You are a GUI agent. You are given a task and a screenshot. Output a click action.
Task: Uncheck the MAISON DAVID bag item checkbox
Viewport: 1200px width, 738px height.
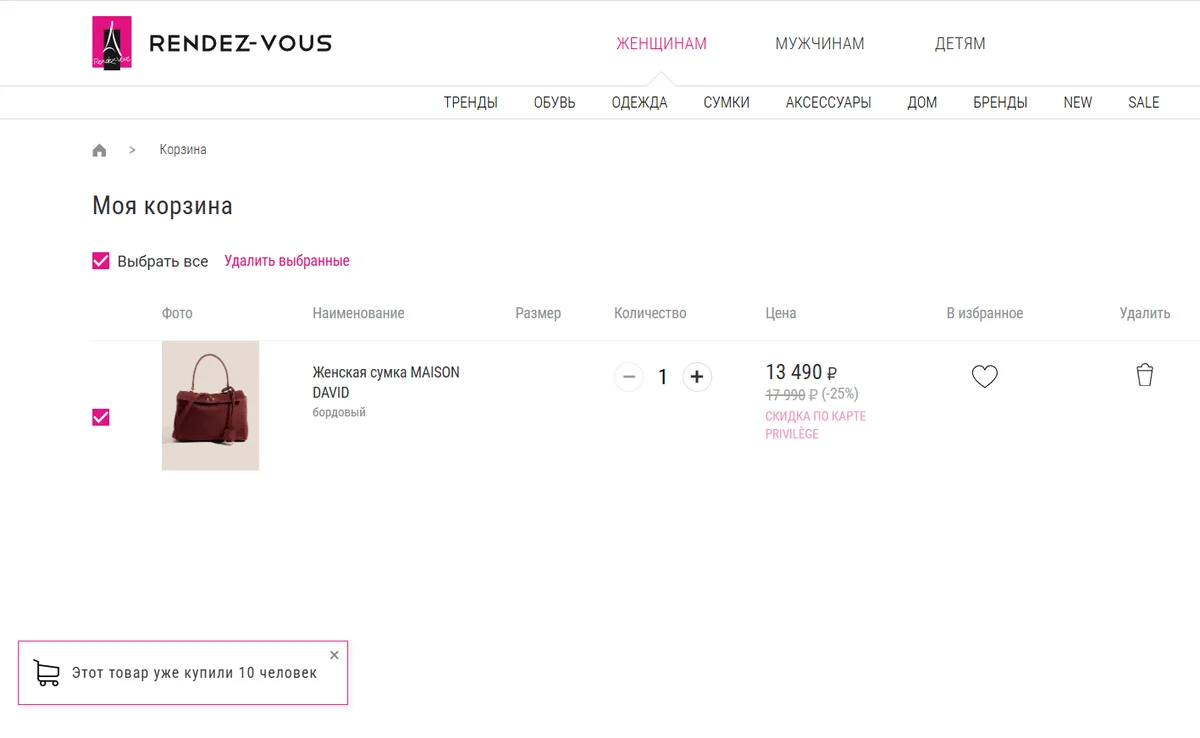point(101,417)
